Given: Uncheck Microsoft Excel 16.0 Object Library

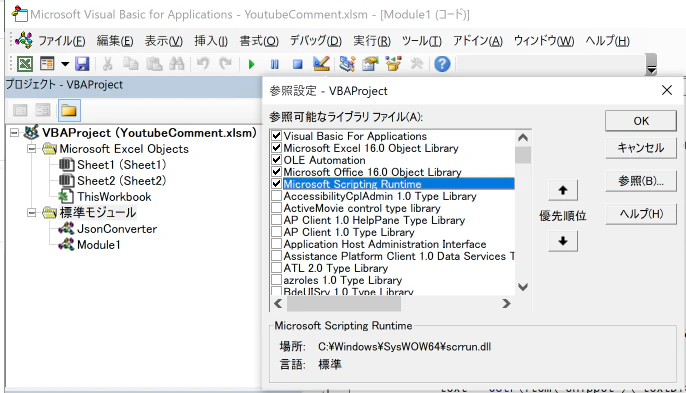Looking at the screenshot, I should (276, 147).
